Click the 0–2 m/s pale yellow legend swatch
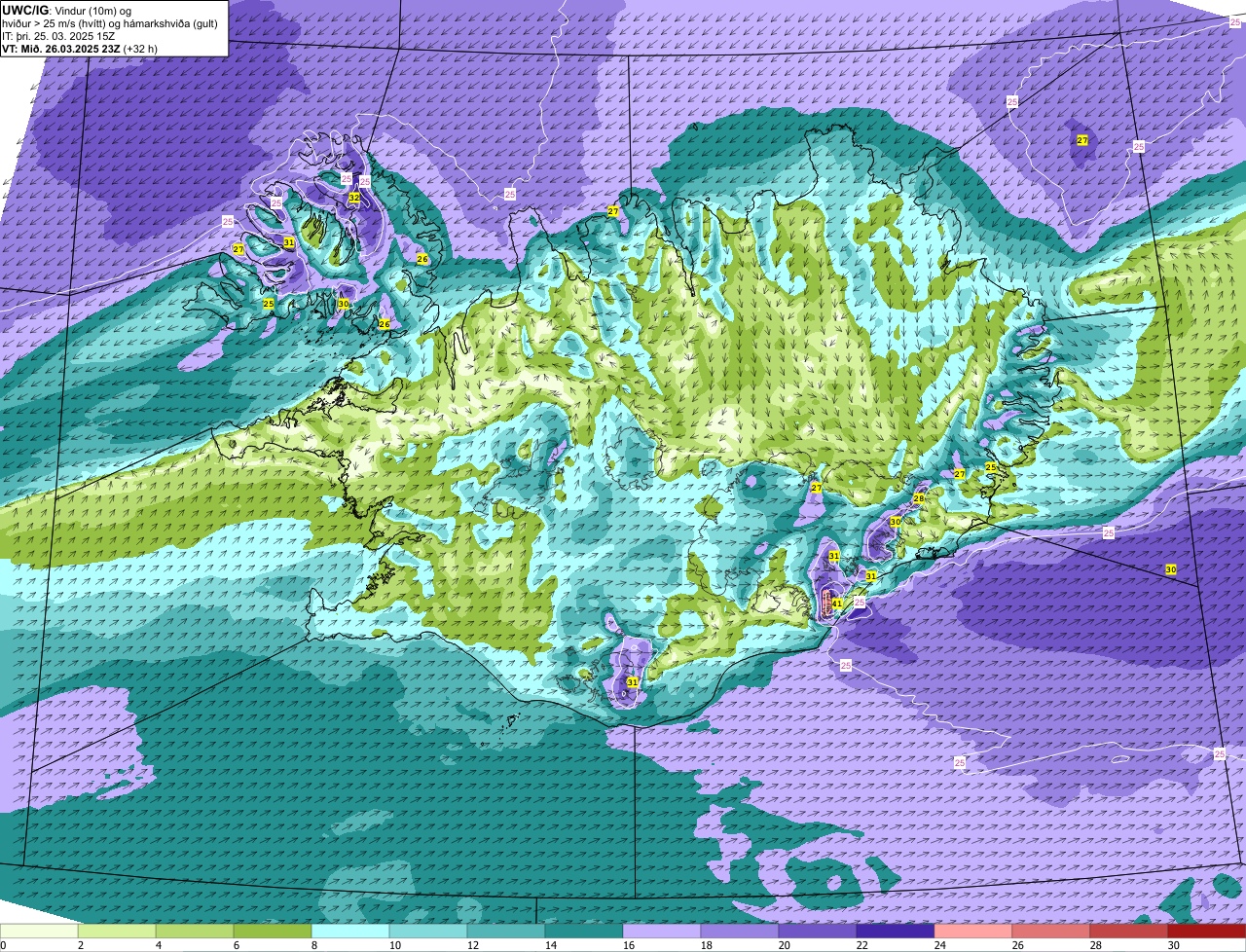 (x=39, y=931)
